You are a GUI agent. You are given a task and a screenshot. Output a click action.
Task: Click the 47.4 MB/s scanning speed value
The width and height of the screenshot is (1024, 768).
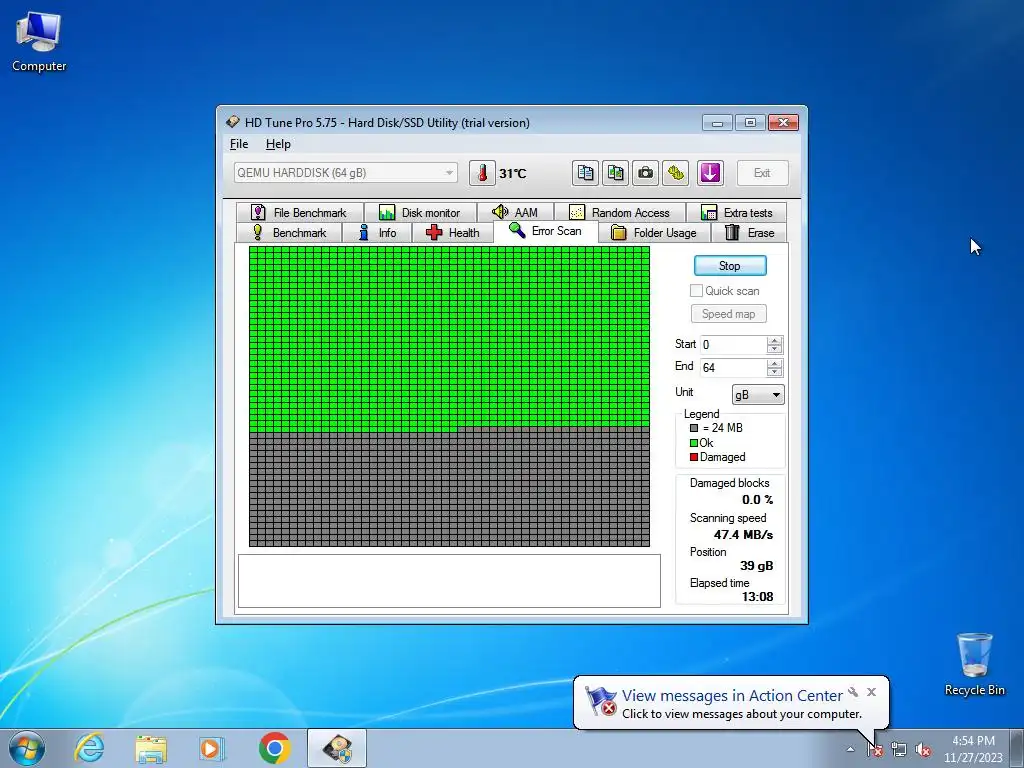coord(743,535)
